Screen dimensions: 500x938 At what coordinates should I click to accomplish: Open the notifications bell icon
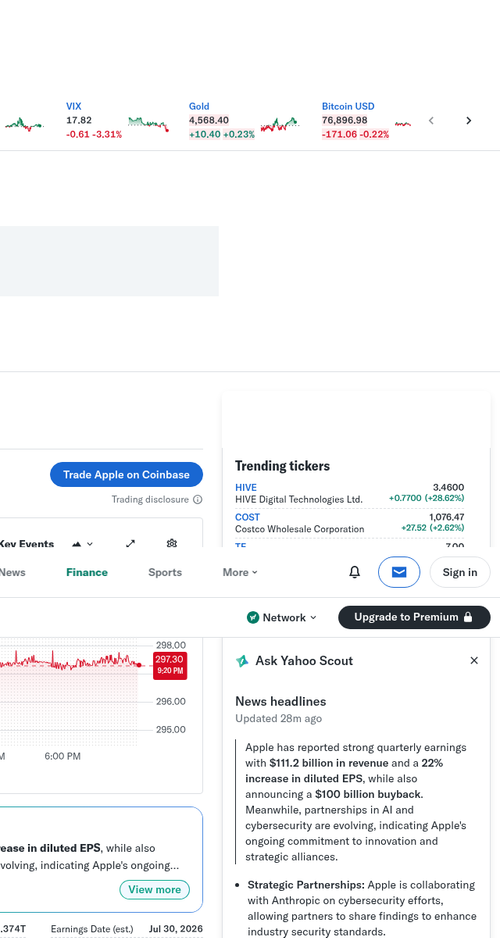click(x=355, y=572)
